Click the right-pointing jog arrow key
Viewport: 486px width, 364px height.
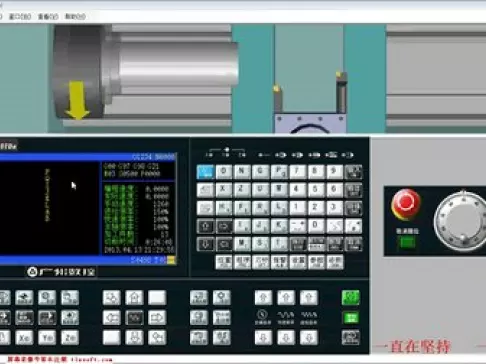[x=157, y=318]
